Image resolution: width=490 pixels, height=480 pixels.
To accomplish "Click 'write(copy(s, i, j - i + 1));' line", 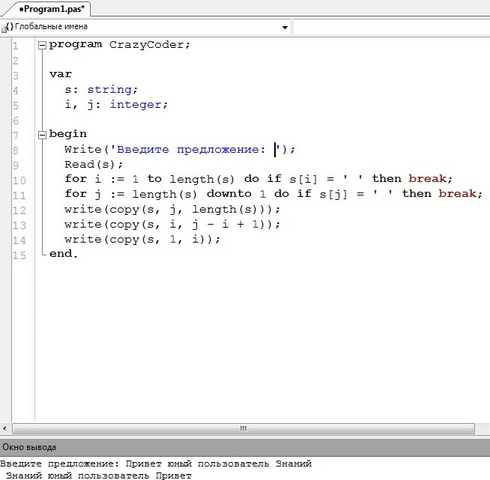I will point(172,224).
